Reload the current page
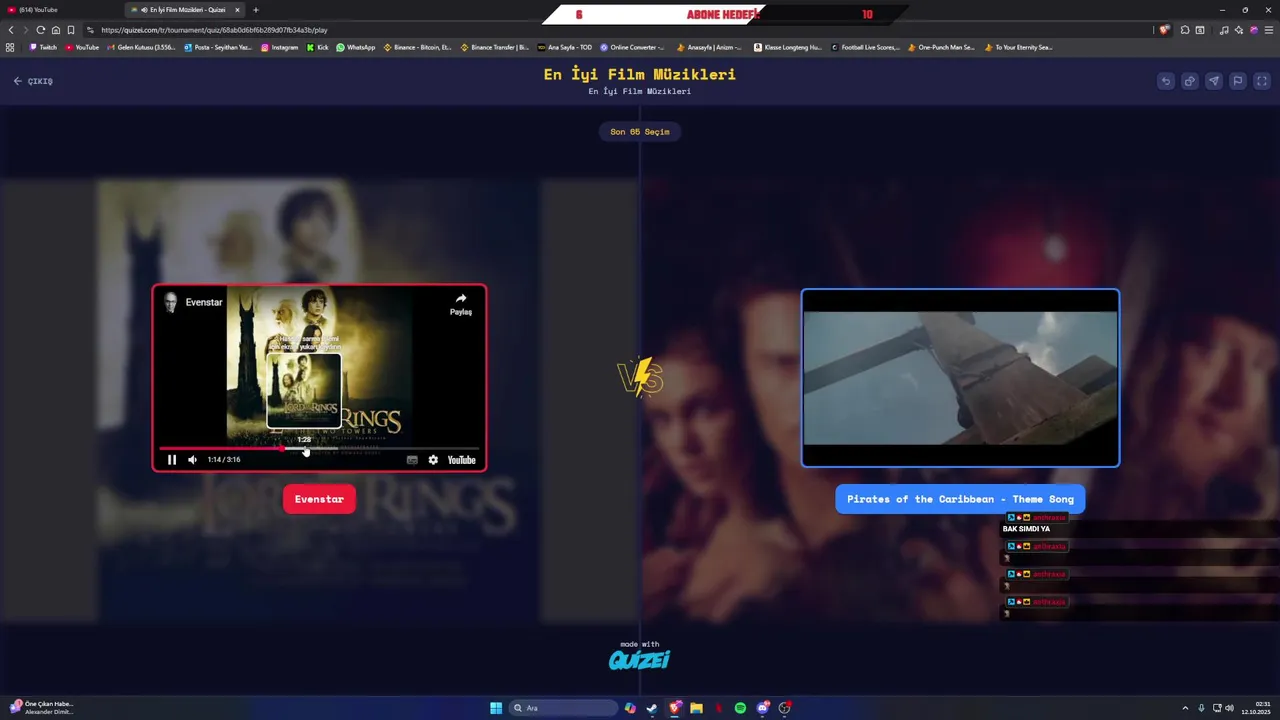The height and width of the screenshot is (720, 1280). [41, 30]
